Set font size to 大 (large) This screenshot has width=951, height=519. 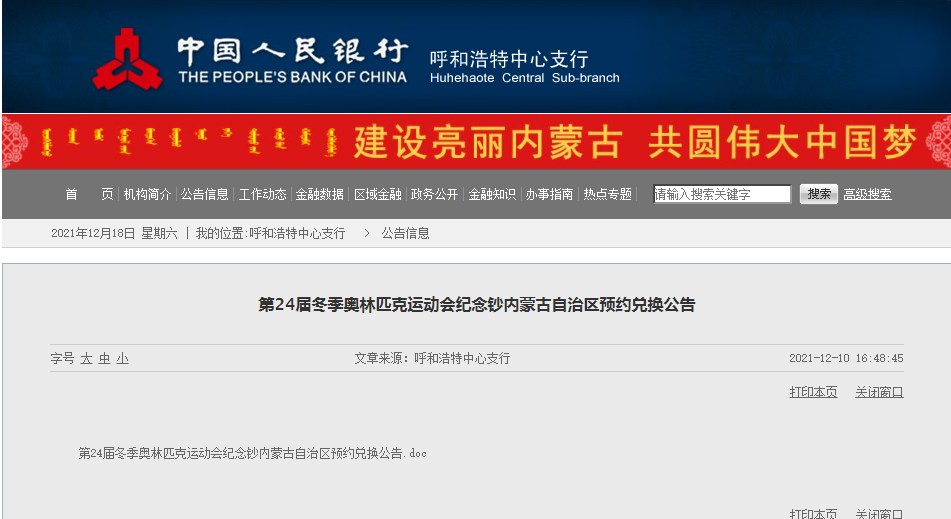click(x=86, y=358)
